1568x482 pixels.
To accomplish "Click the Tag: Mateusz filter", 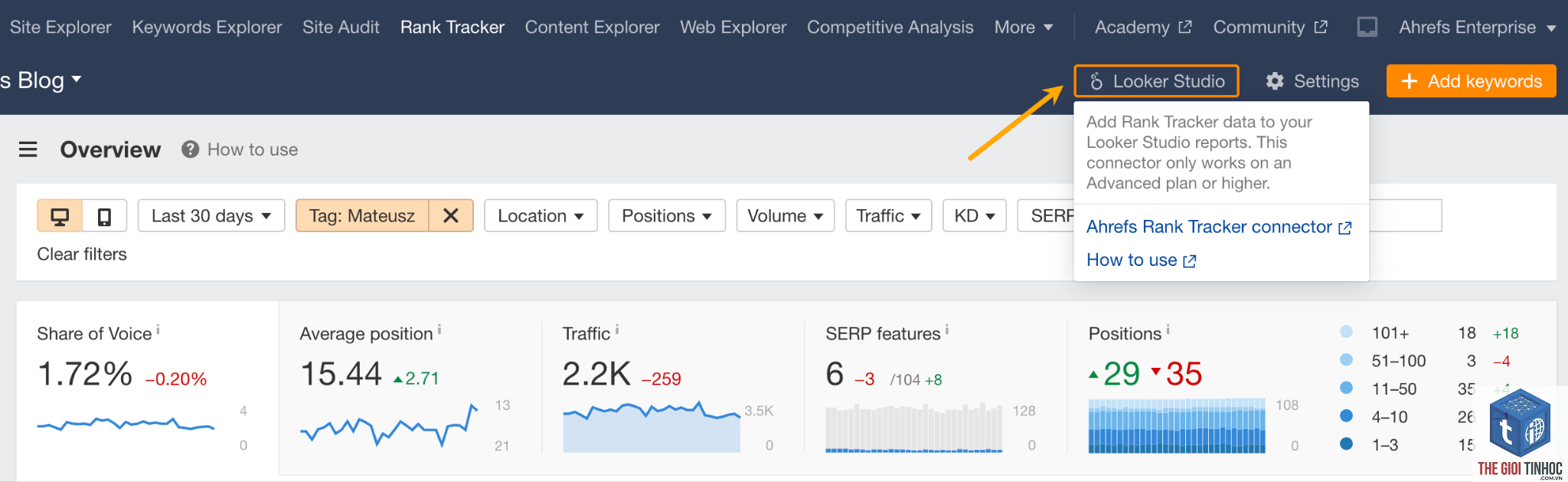I will tap(362, 216).
